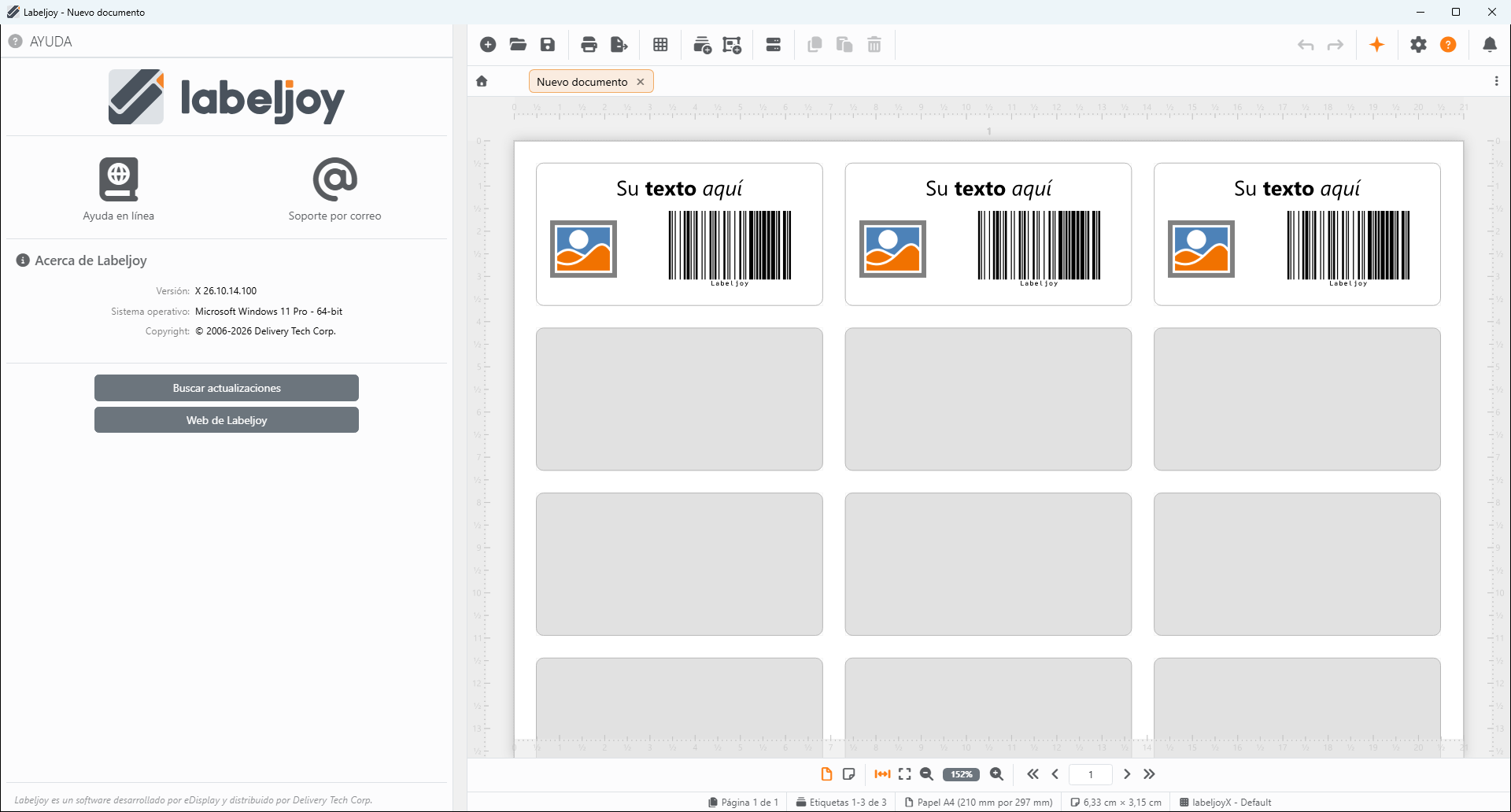Open the three-dot overflow menu
The image size is (1511, 812).
coord(1496,81)
